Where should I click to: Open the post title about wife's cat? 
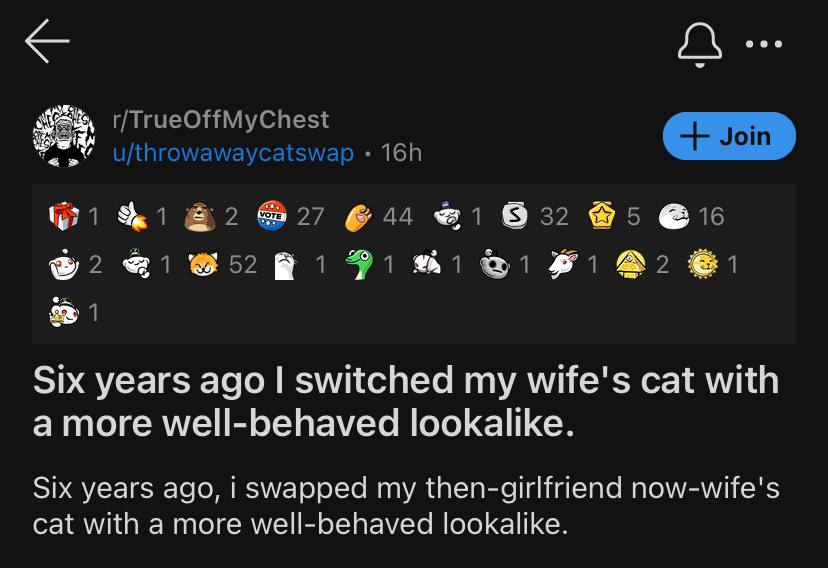(x=406, y=402)
